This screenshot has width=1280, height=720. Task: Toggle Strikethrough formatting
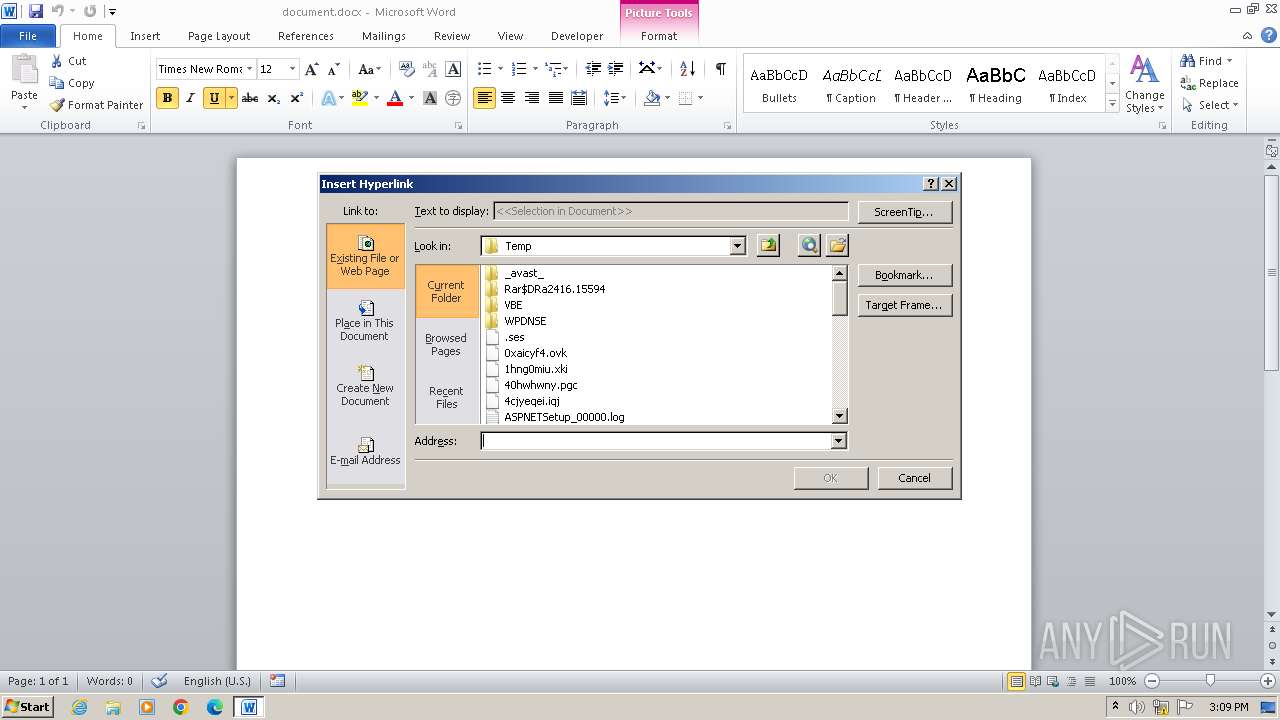coord(250,98)
